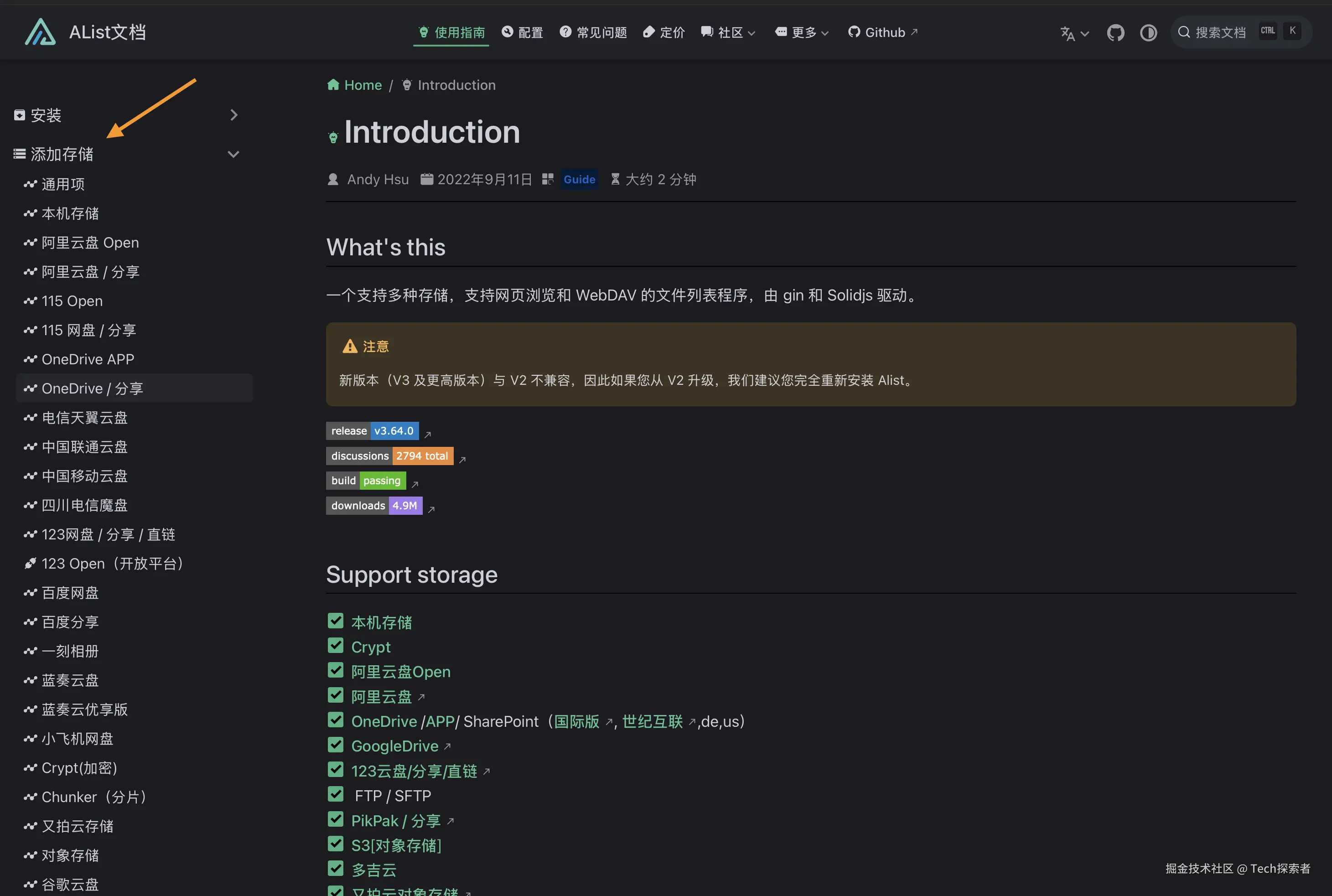Click the release v3.64.0 badge
The height and width of the screenshot is (896, 1332).
coord(372,431)
